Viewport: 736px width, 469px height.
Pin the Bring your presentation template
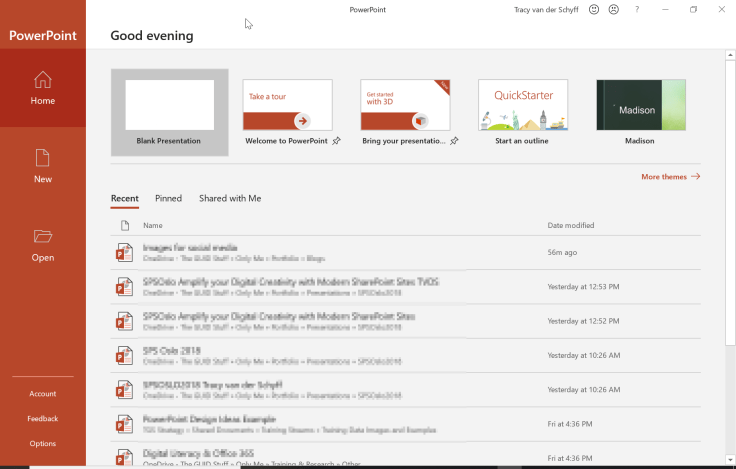tap(454, 141)
